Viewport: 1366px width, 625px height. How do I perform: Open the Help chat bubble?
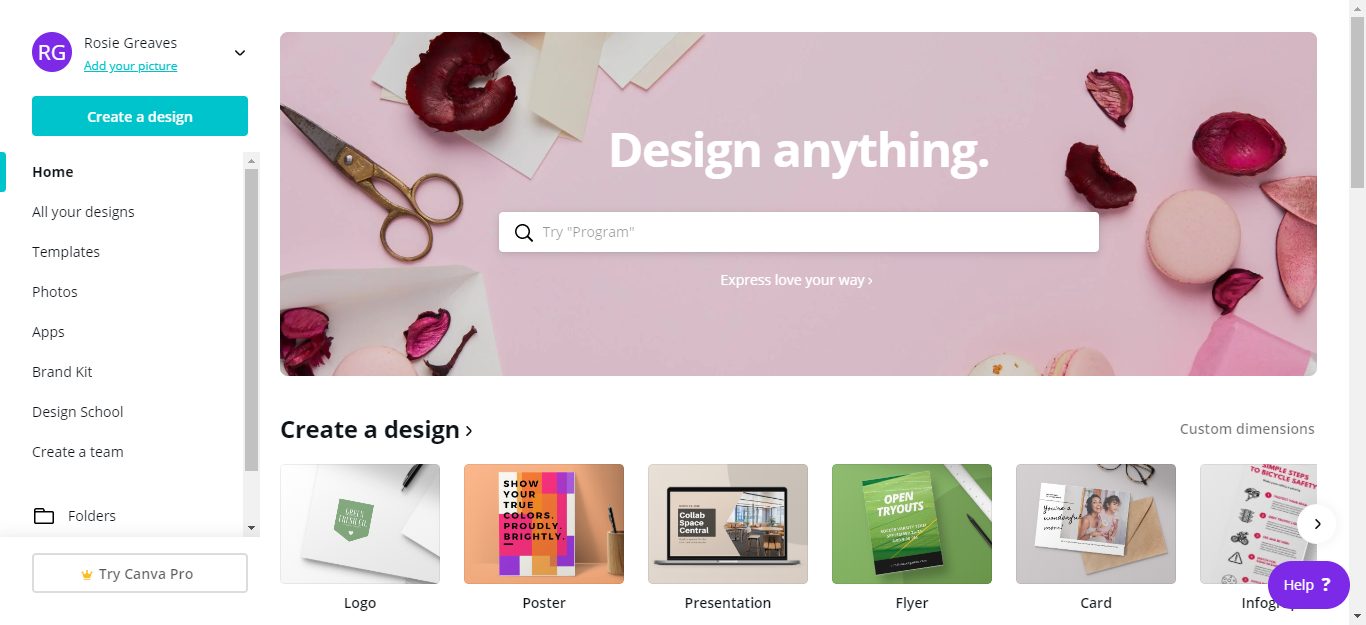coord(1309,585)
